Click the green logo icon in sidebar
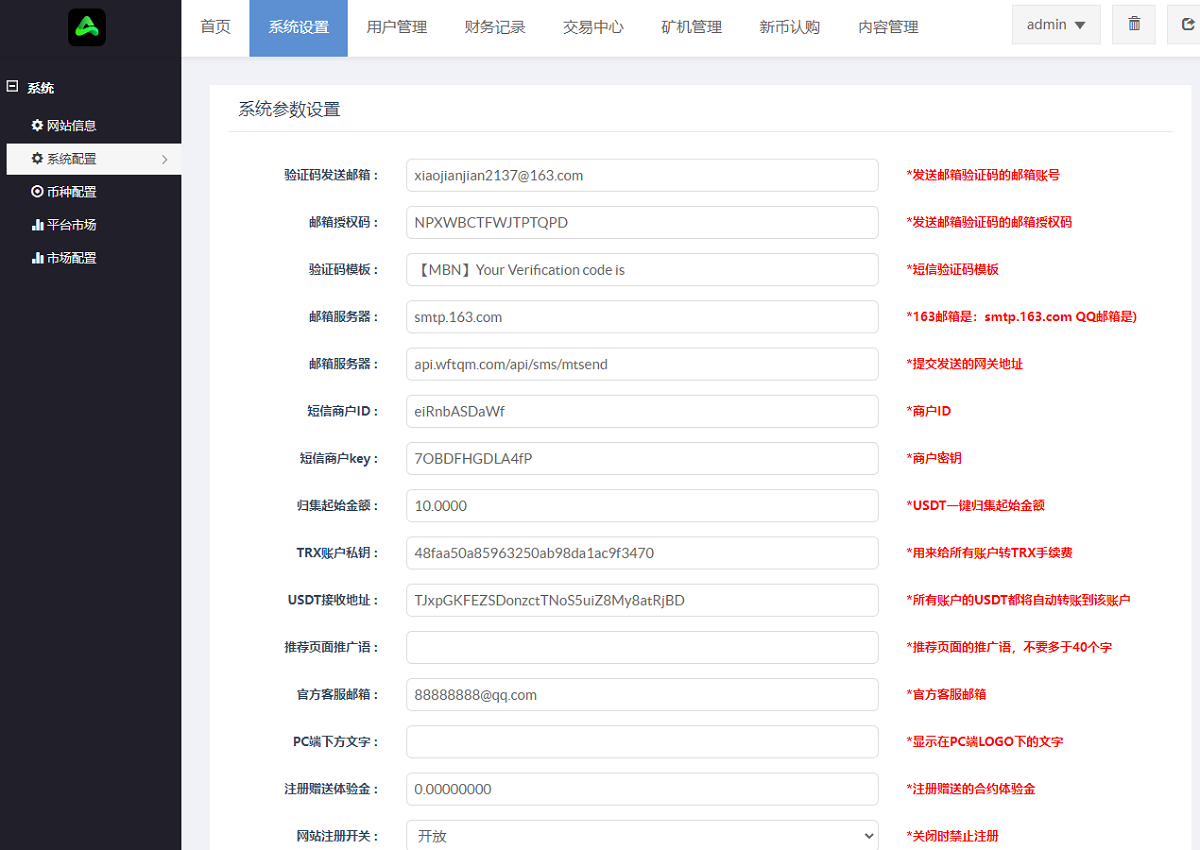This screenshot has width=1200, height=850. [87, 27]
